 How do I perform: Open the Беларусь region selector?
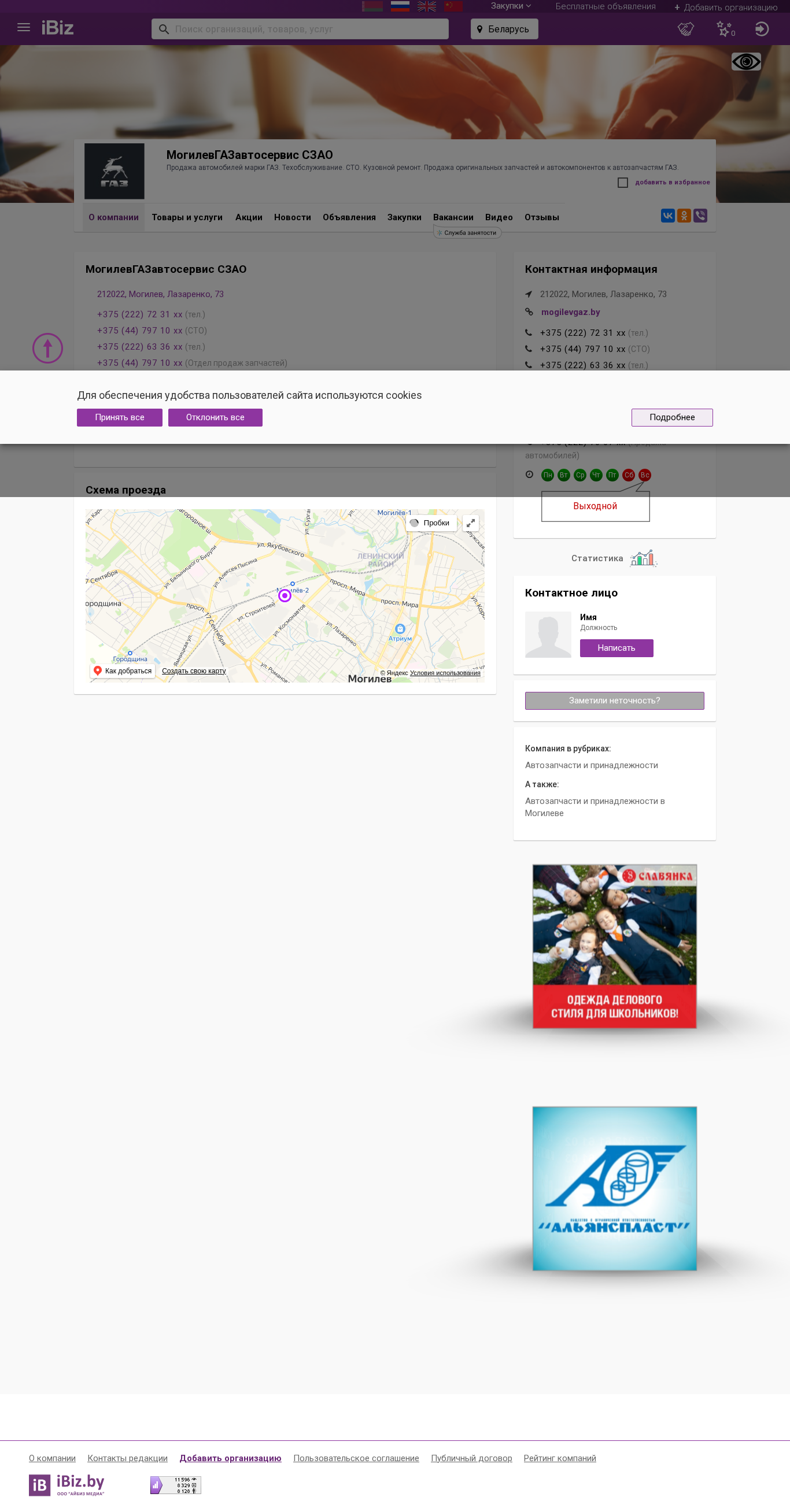pyautogui.click(x=504, y=29)
